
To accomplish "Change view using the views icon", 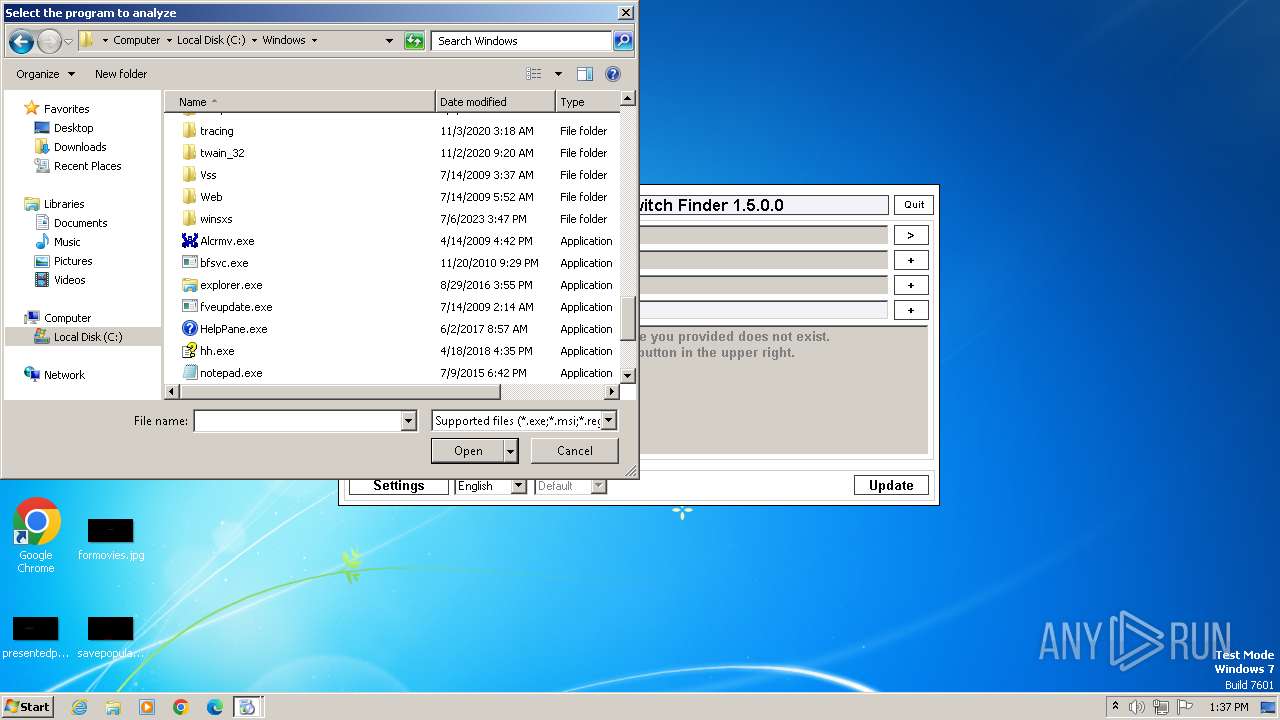I will (x=534, y=74).
